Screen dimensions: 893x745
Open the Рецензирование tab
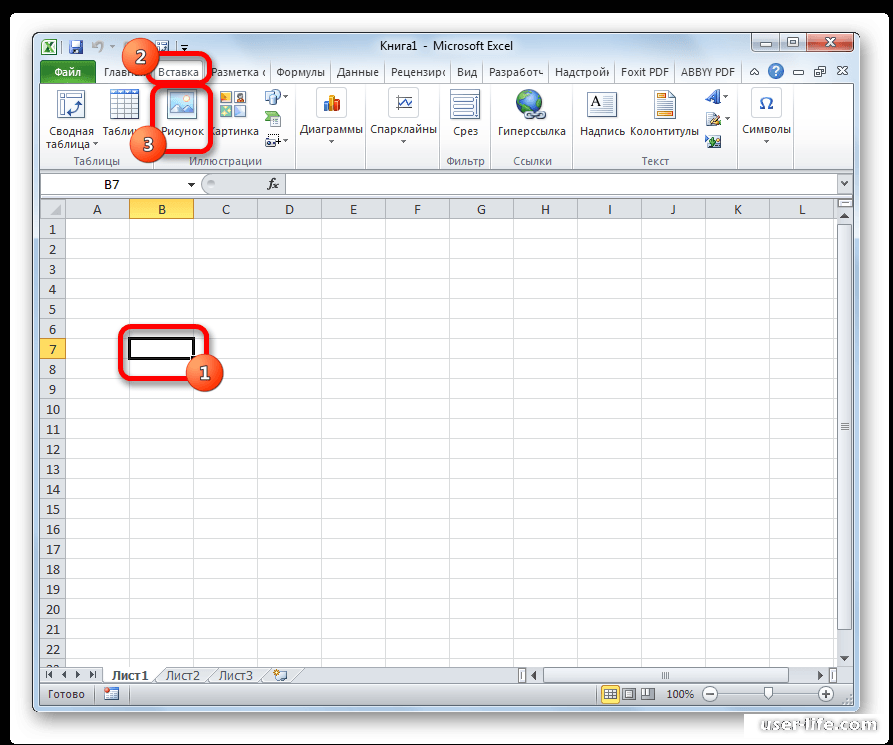(x=417, y=72)
